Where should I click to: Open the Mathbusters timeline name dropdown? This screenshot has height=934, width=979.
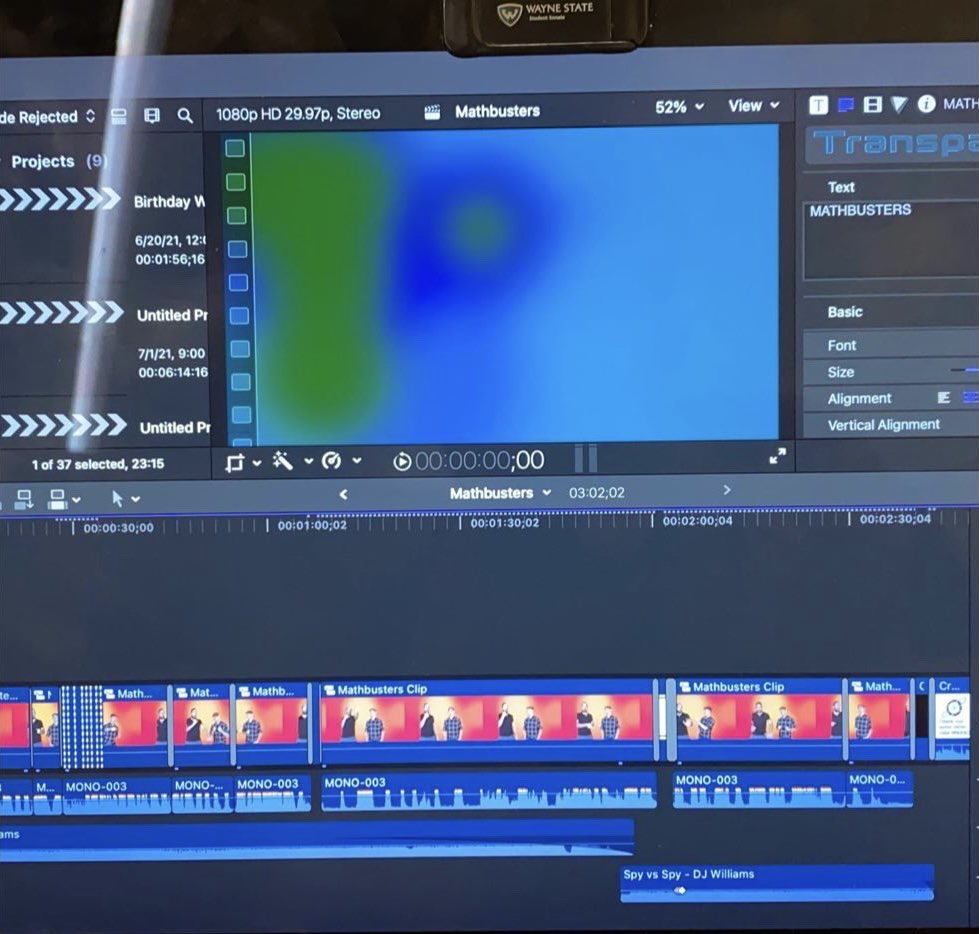click(x=501, y=493)
